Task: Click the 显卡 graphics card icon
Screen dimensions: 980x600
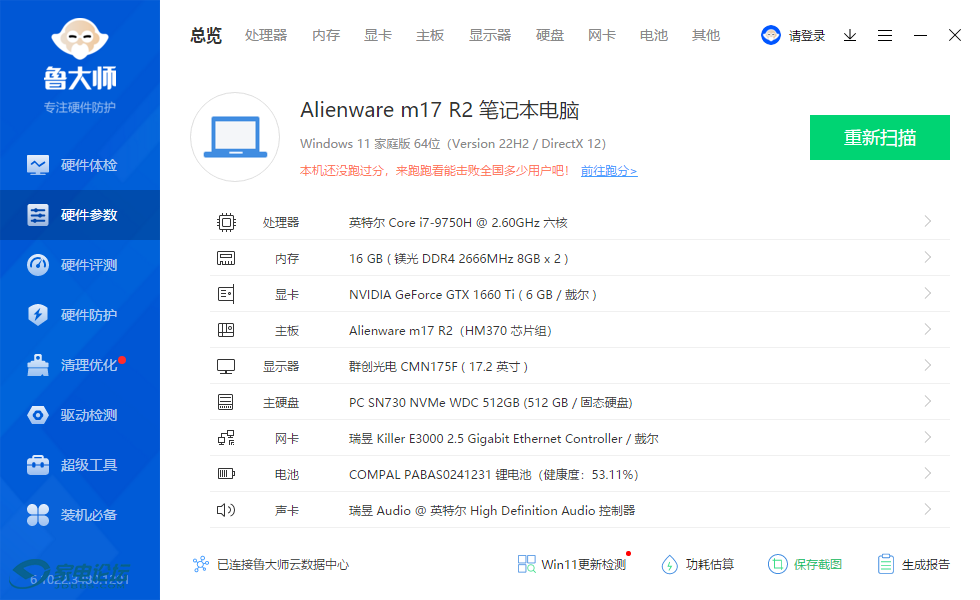Action: (x=226, y=294)
